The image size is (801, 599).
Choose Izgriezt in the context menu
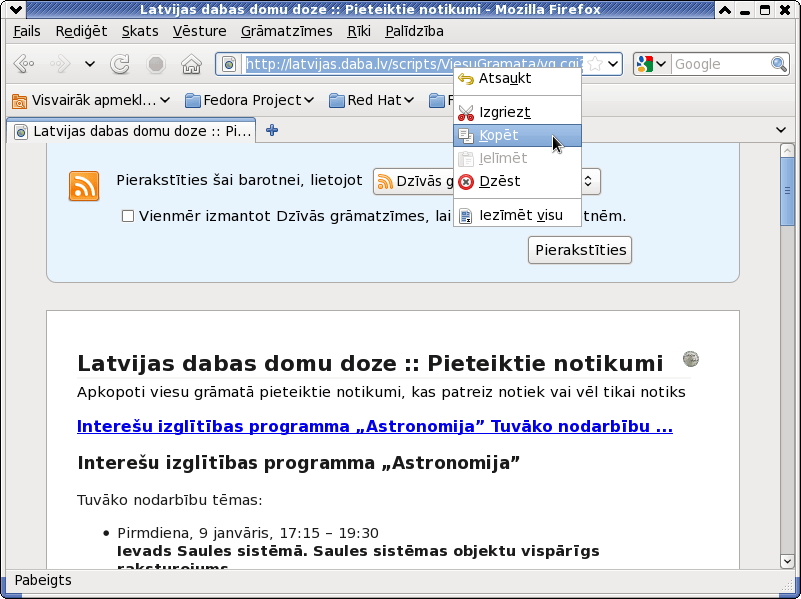tap(517, 112)
